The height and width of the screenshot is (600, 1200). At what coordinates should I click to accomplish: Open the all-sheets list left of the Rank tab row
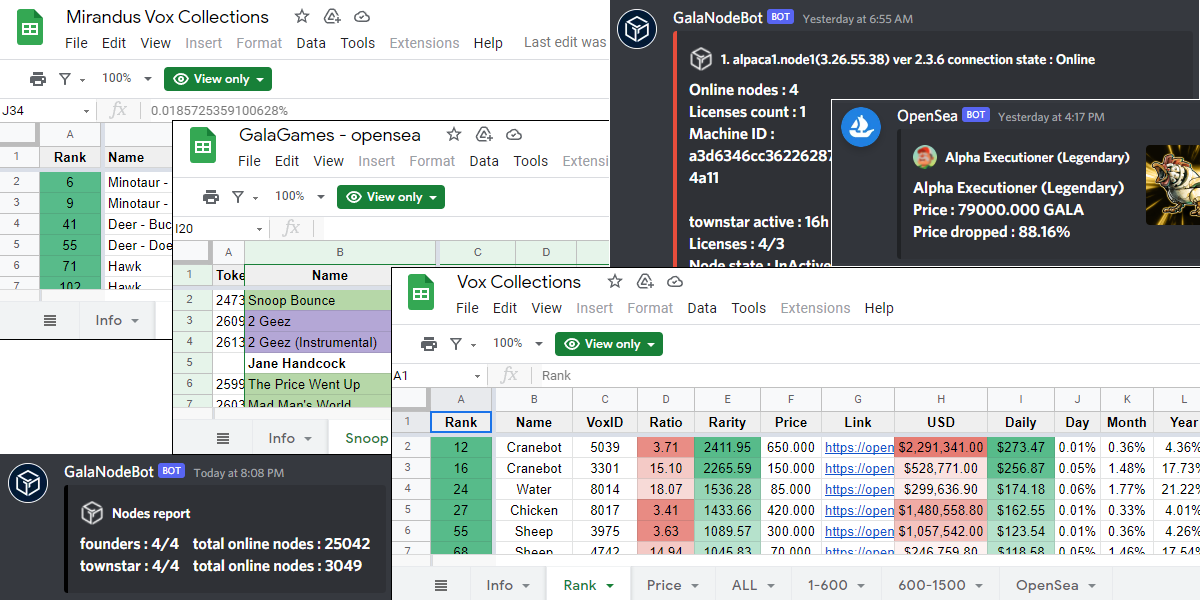[441, 585]
